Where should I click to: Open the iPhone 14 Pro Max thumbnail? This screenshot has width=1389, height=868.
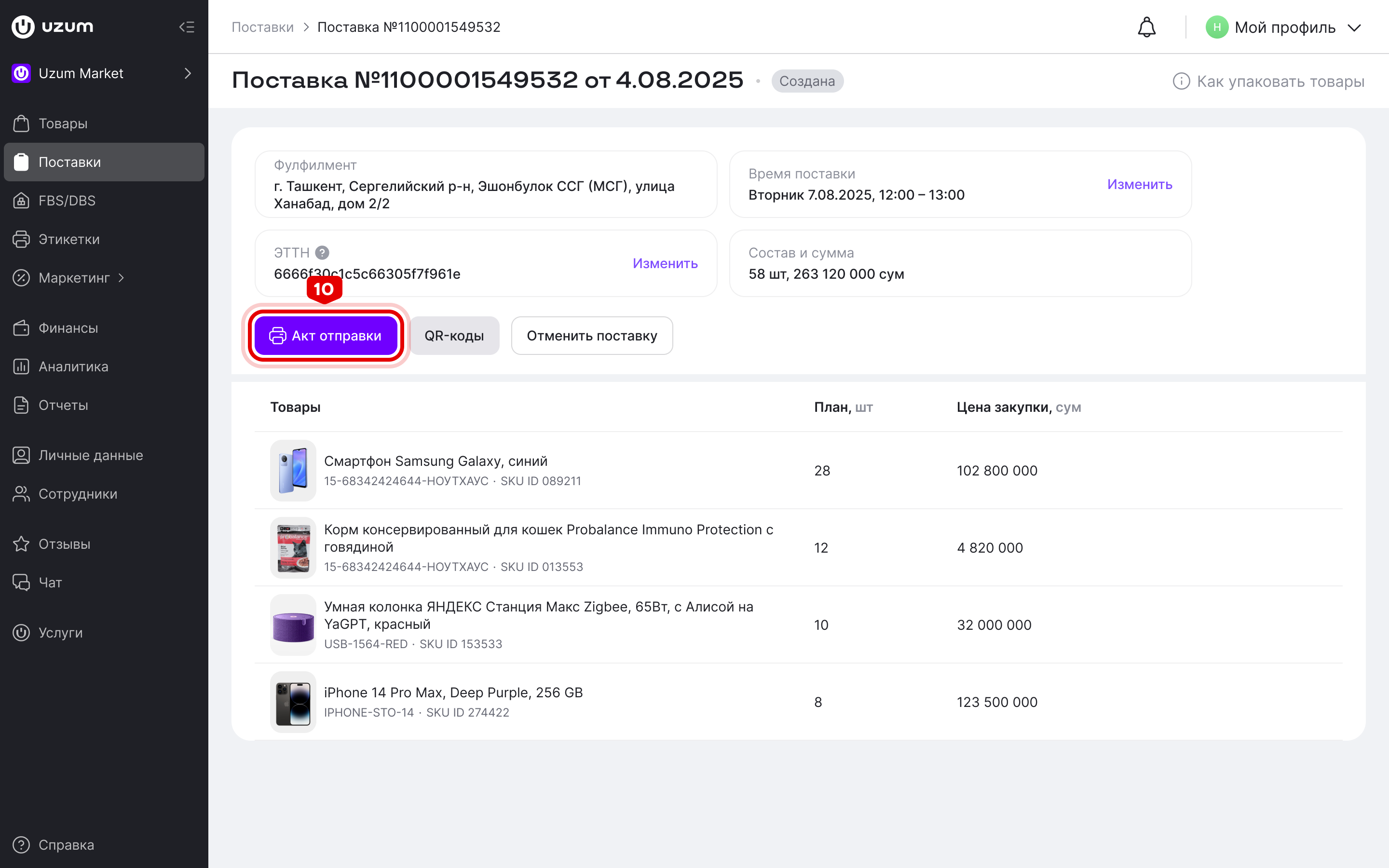293,702
